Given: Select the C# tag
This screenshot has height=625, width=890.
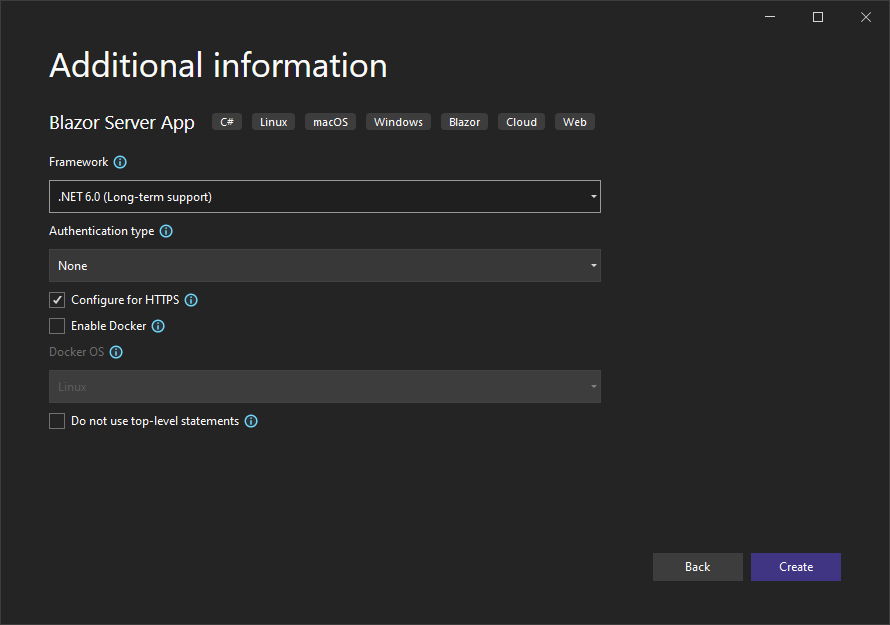Looking at the screenshot, I should click(x=227, y=122).
